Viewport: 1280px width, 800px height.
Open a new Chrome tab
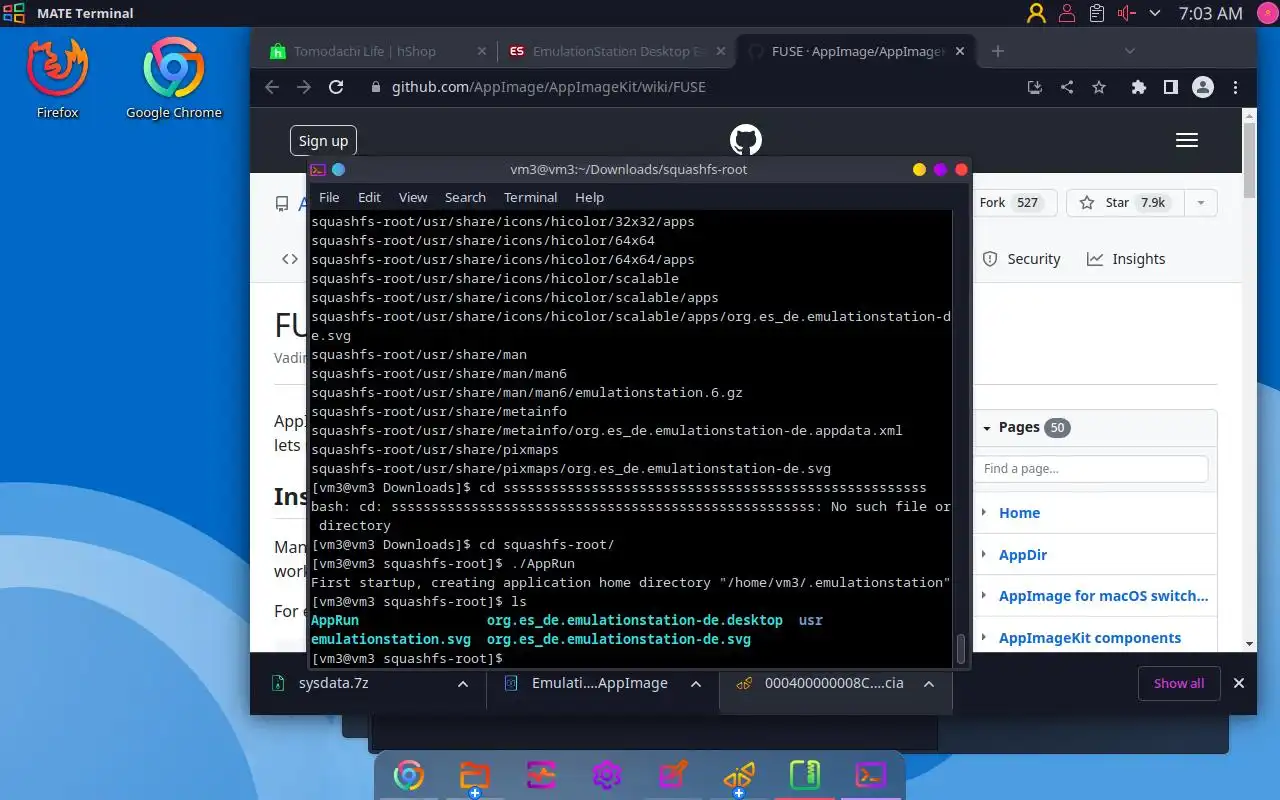tap(997, 51)
